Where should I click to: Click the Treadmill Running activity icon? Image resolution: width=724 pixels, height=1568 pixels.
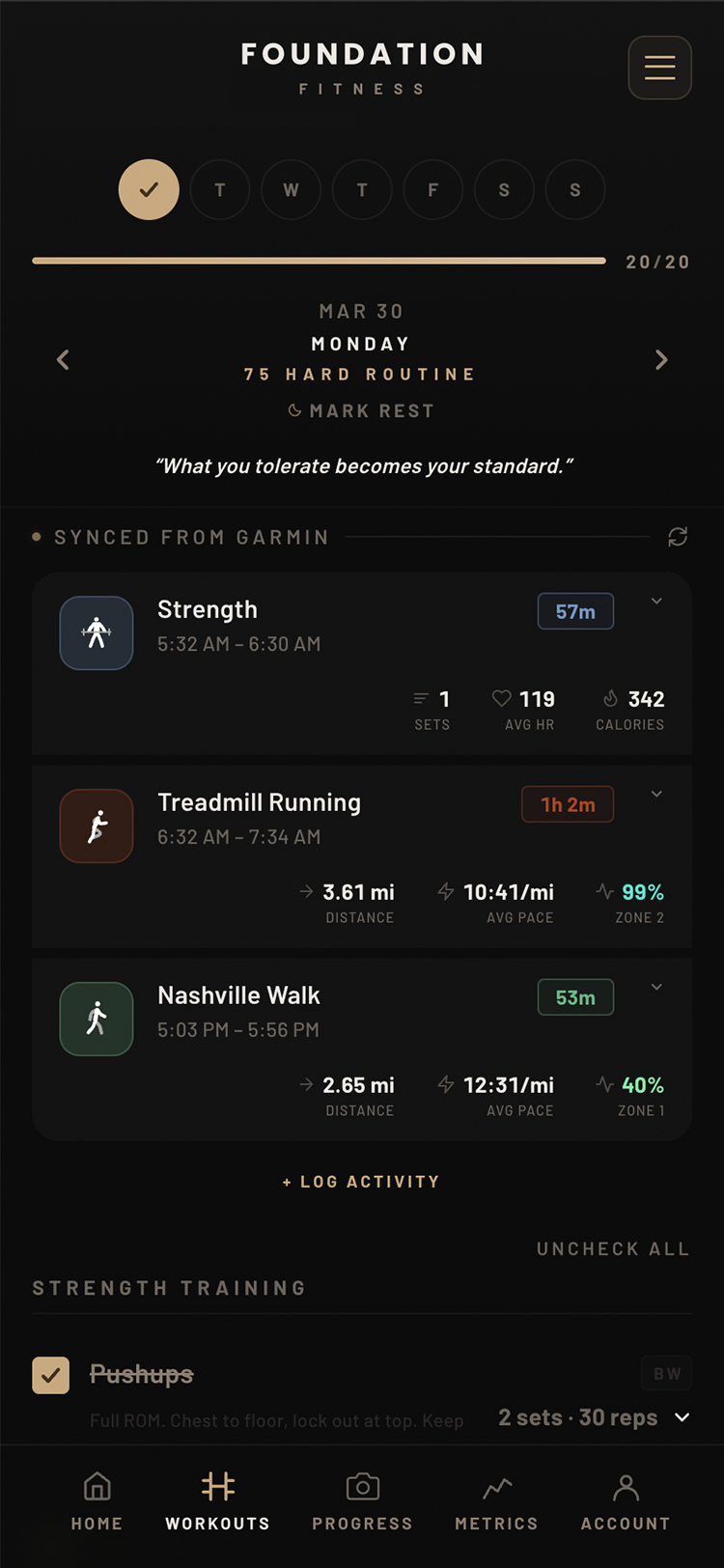point(97,826)
